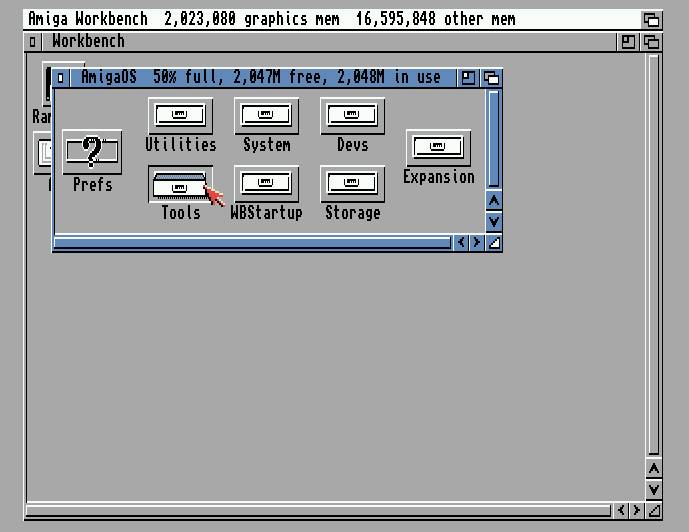Toggle the AmigaOS window depth gadget
The image size is (689, 532).
click(491, 78)
